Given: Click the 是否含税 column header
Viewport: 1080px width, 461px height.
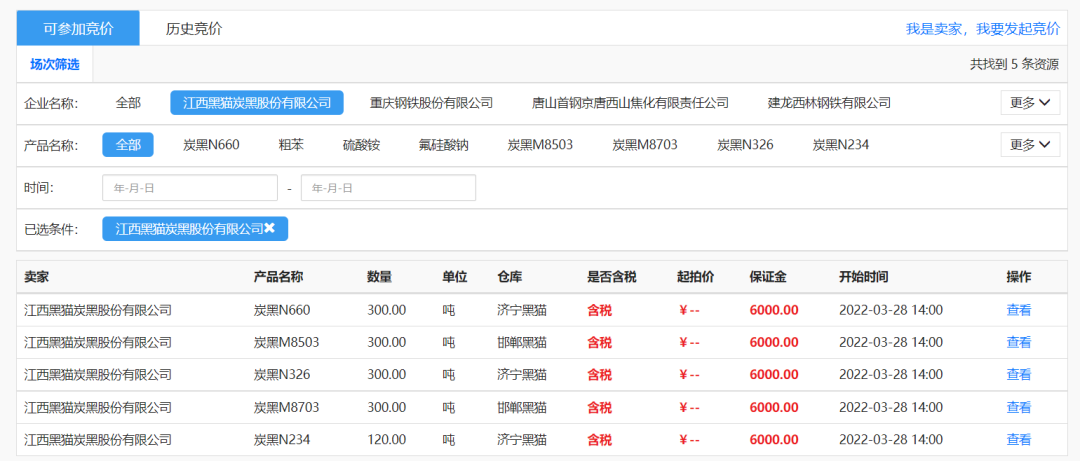Looking at the screenshot, I should click(612, 277).
